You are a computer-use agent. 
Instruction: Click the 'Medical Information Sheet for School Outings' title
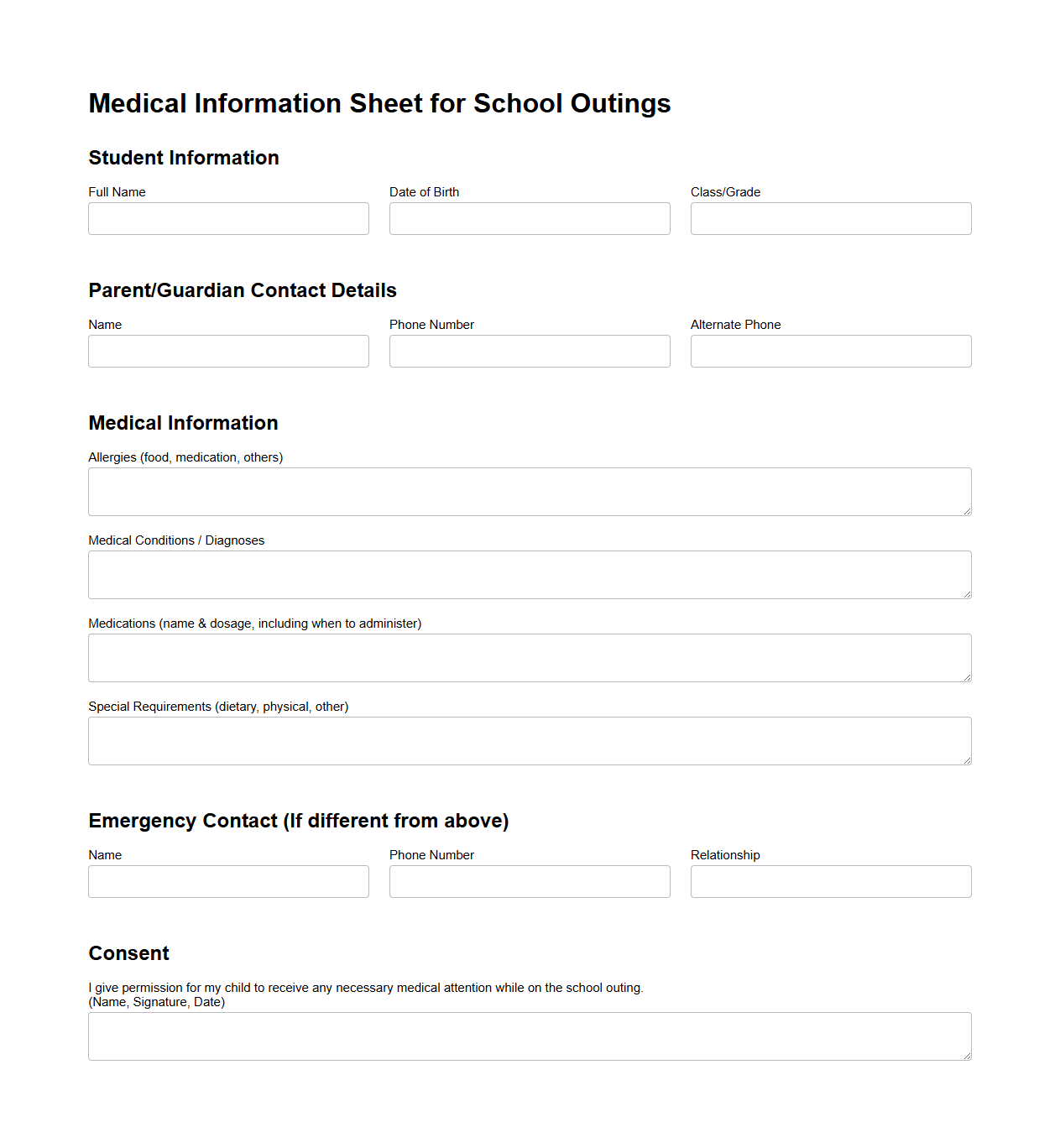tap(379, 102)
